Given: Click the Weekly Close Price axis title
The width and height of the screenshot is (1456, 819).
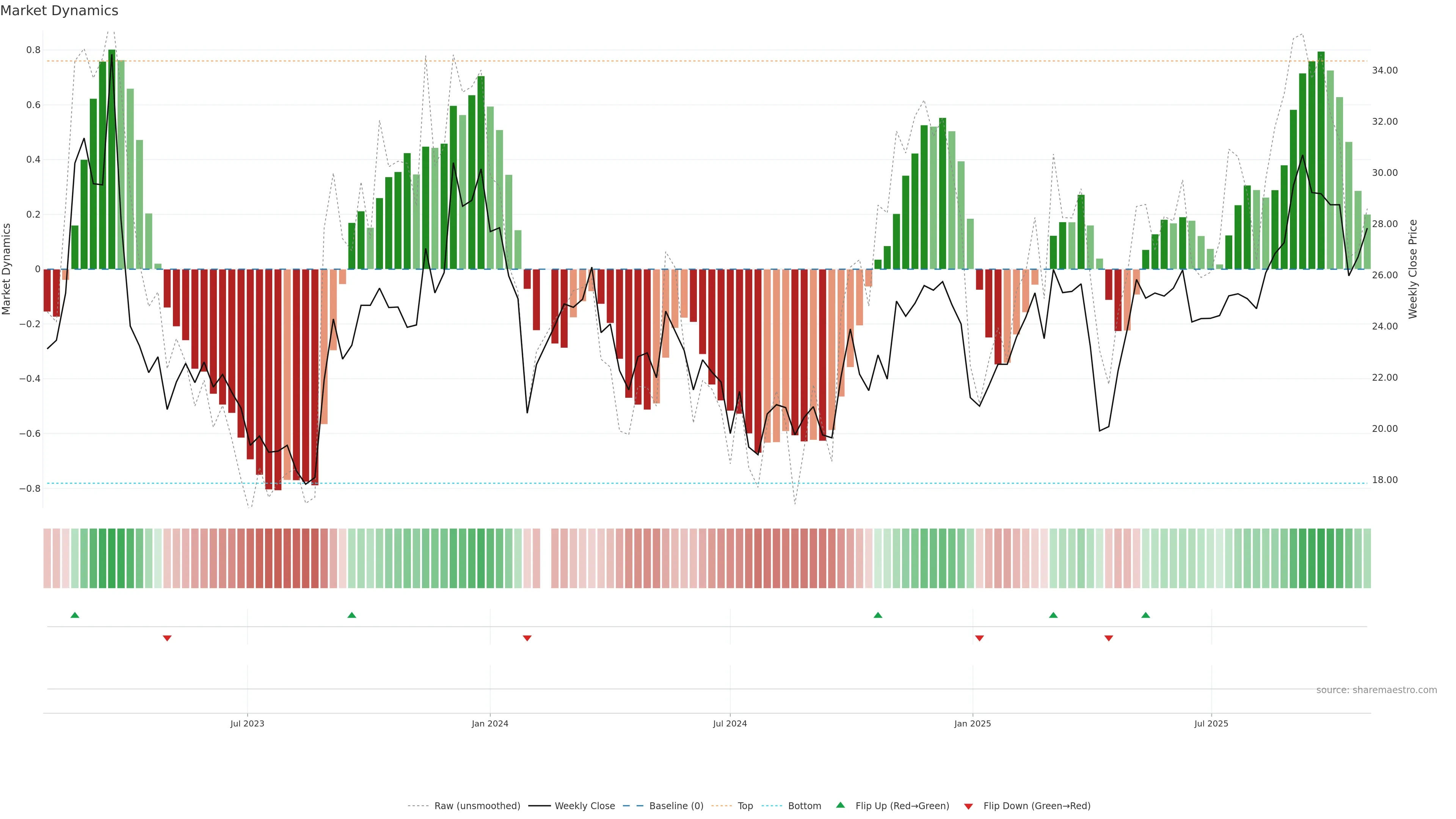Looking at the screenshot, I should pos(1412,269).
